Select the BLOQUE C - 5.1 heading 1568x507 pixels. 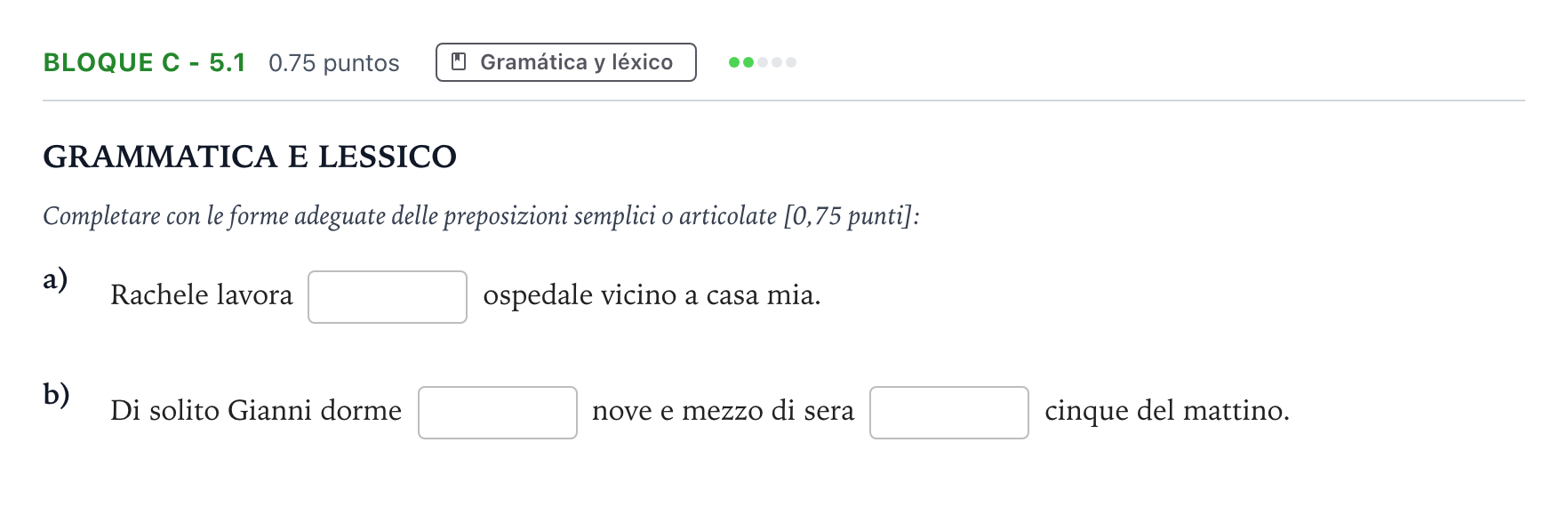click(144, 62)
